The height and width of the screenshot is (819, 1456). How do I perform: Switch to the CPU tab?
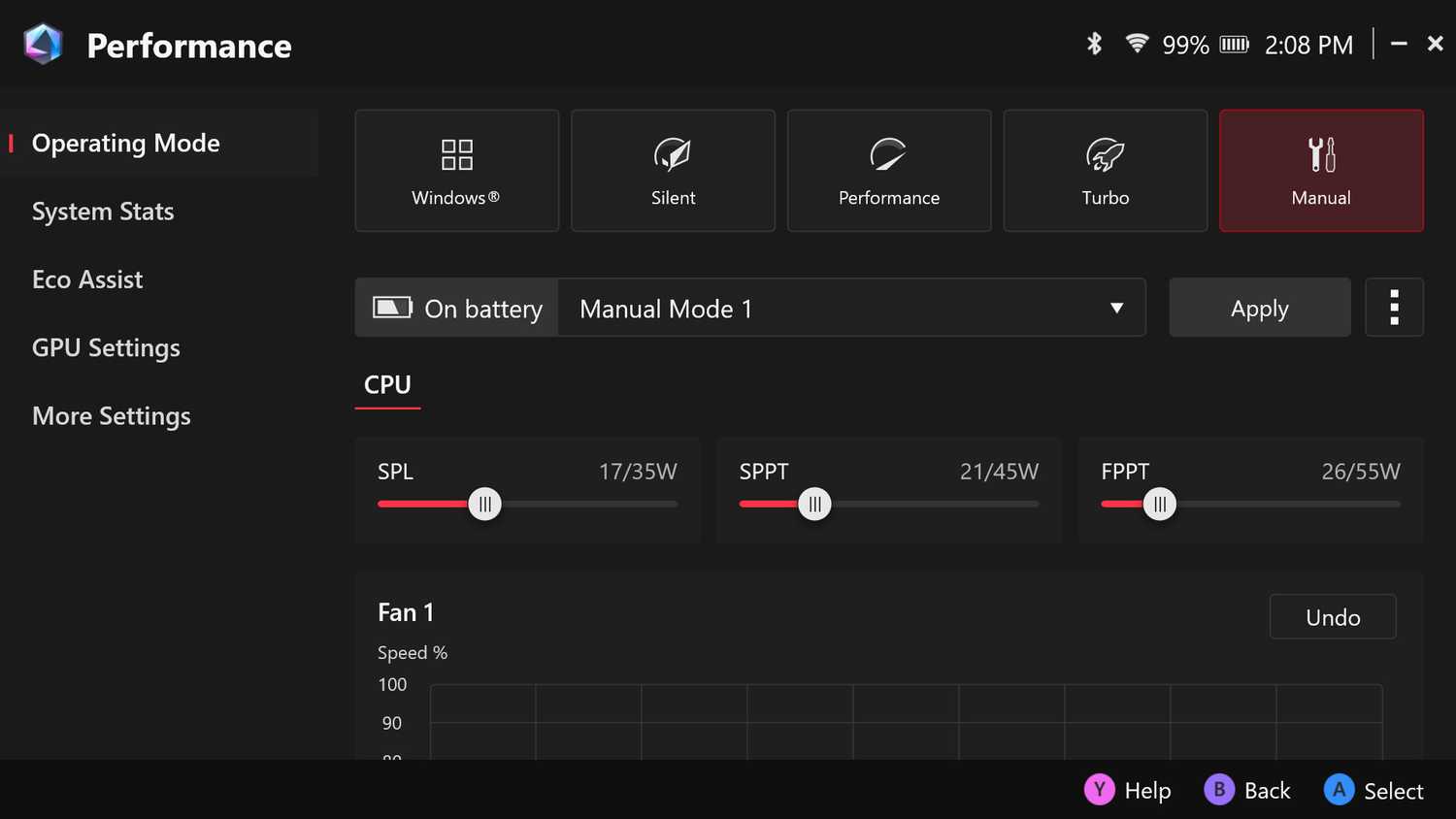pyautogui.click(x=387, y=385)
